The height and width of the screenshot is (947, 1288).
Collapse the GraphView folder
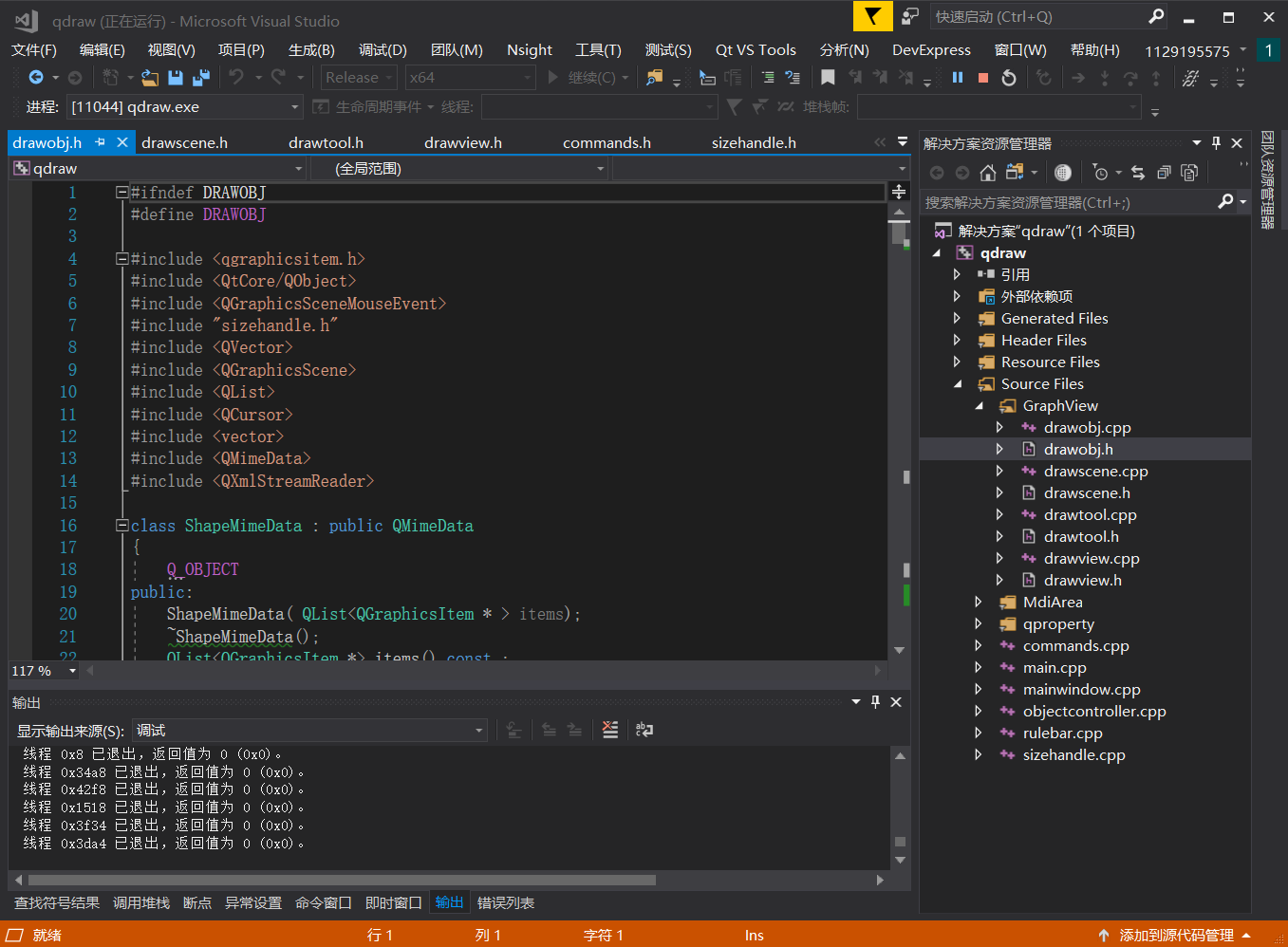click(979, 406)
